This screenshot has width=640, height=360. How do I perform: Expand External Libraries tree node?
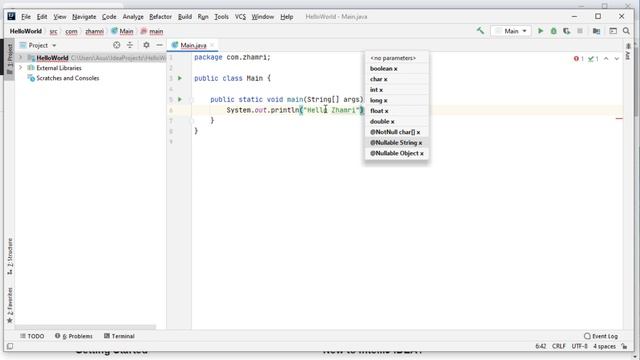click(x=21, y=68)
